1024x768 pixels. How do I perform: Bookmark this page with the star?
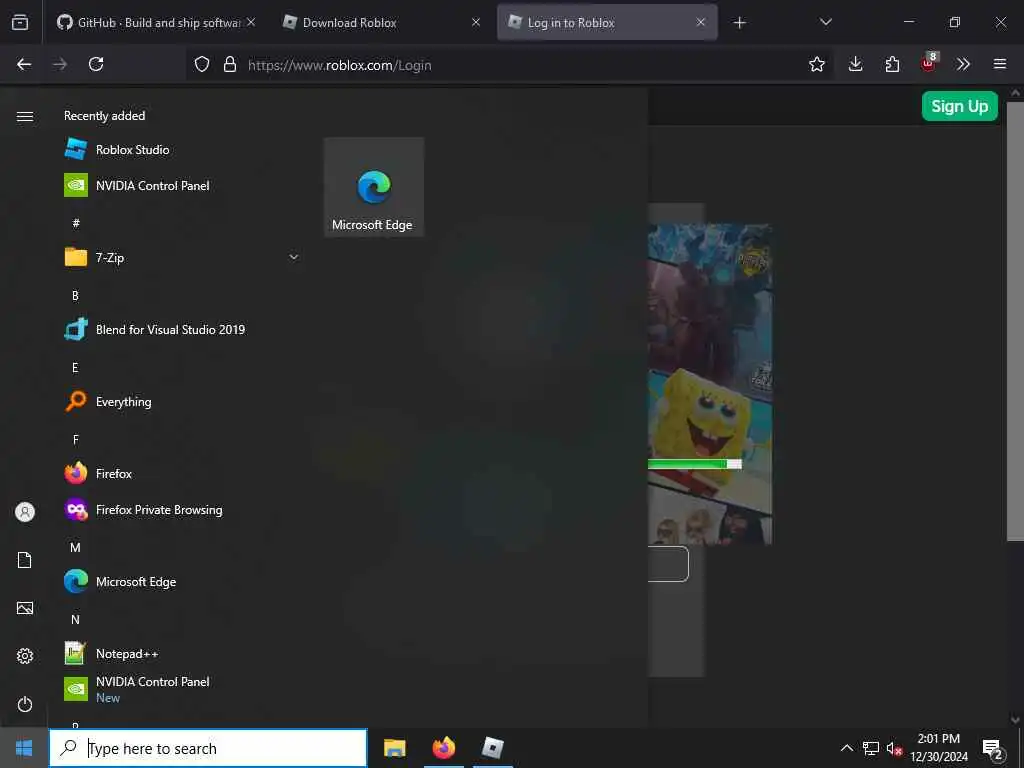click(x=816, y=64)
